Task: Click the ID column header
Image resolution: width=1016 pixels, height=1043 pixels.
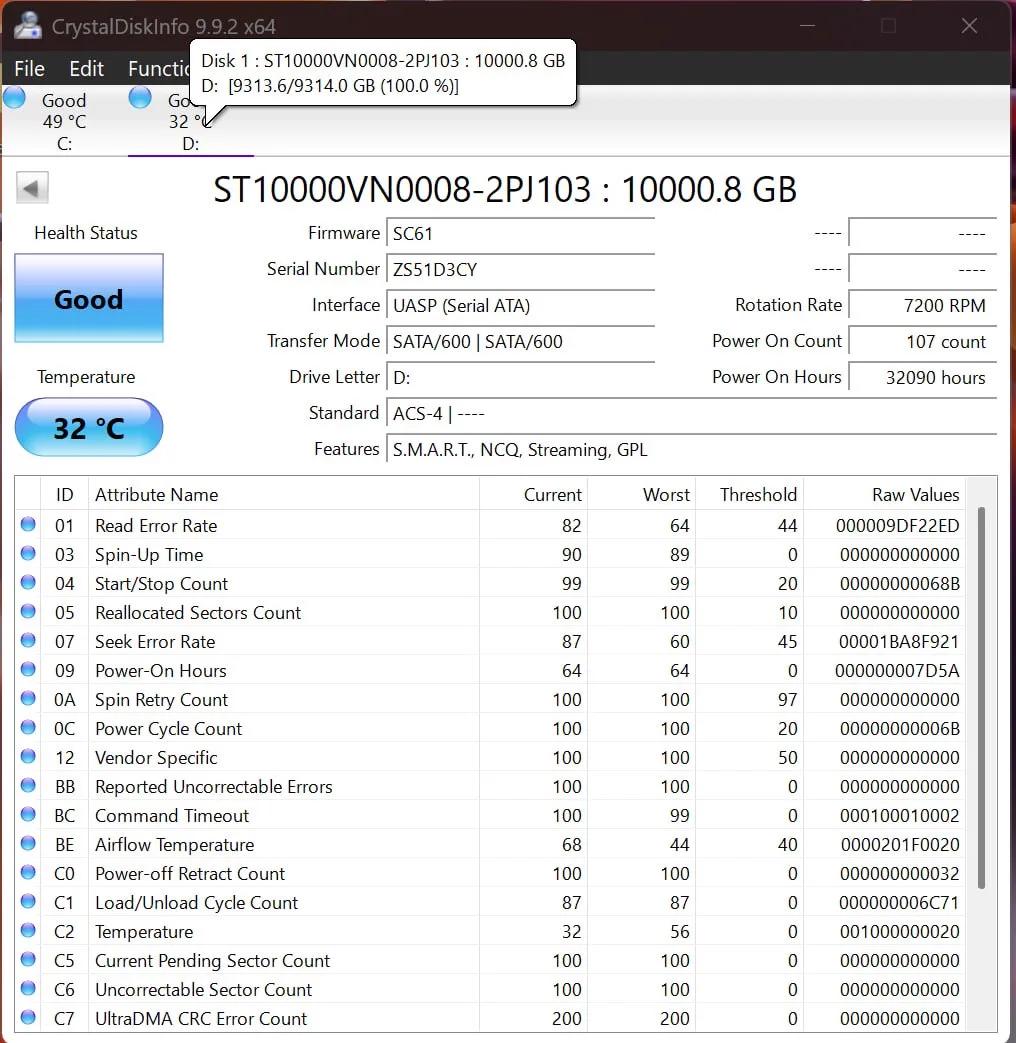Action: (65, 494)
